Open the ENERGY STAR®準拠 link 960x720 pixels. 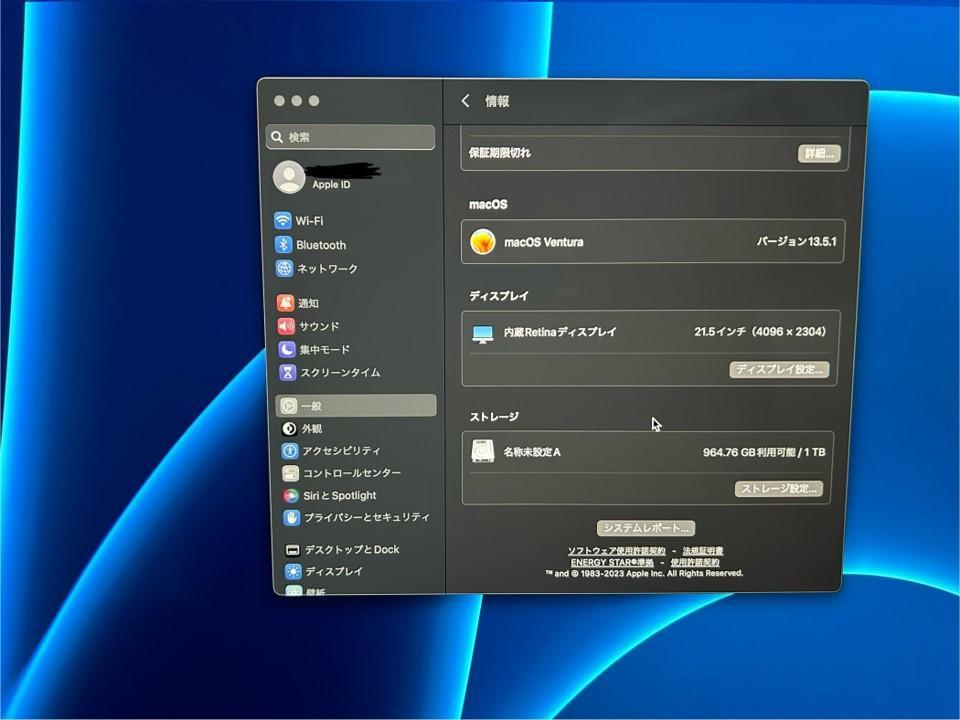(612, 562)
